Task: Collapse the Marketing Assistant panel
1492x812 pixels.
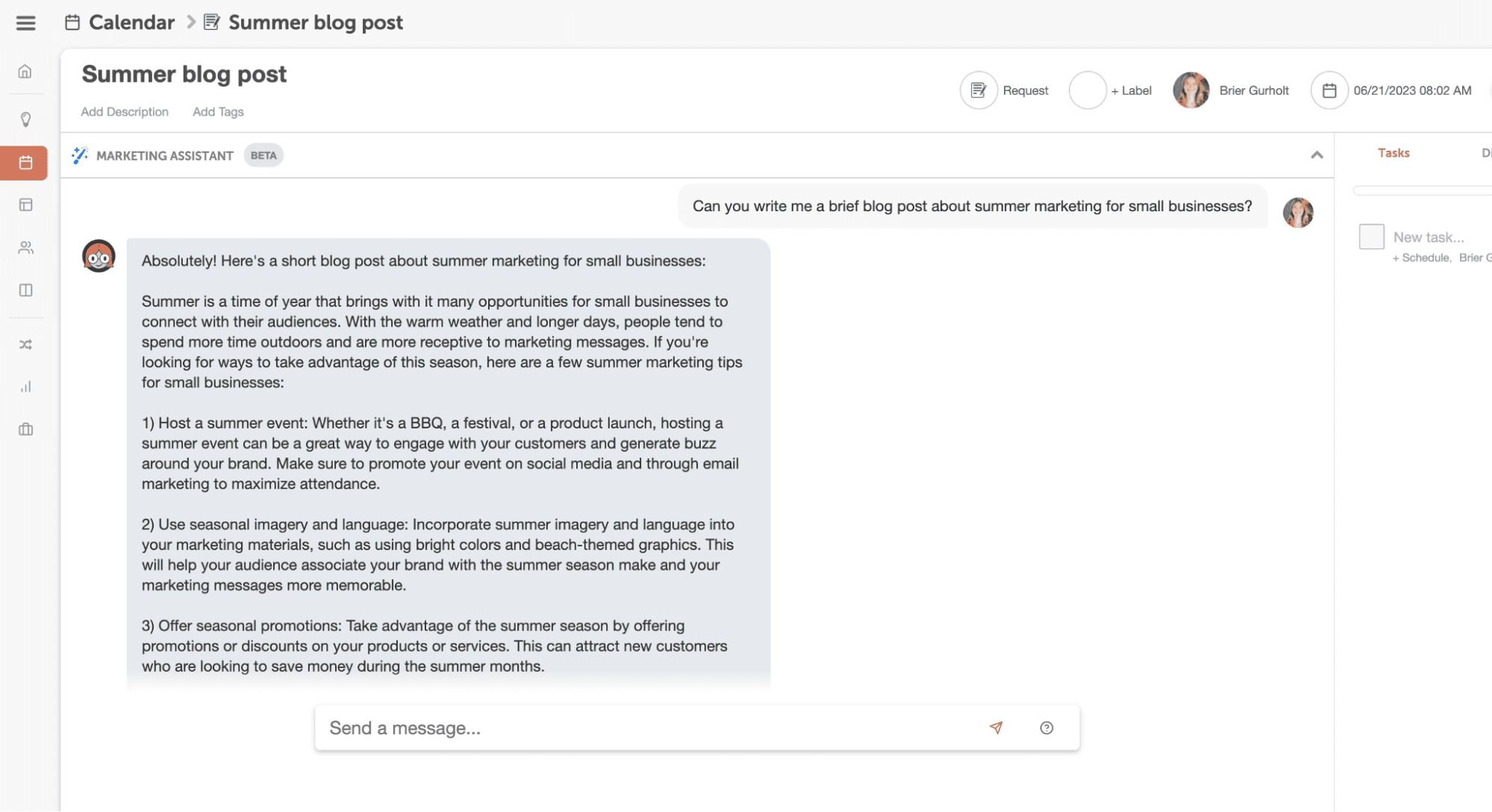Action: [1317, 155]
